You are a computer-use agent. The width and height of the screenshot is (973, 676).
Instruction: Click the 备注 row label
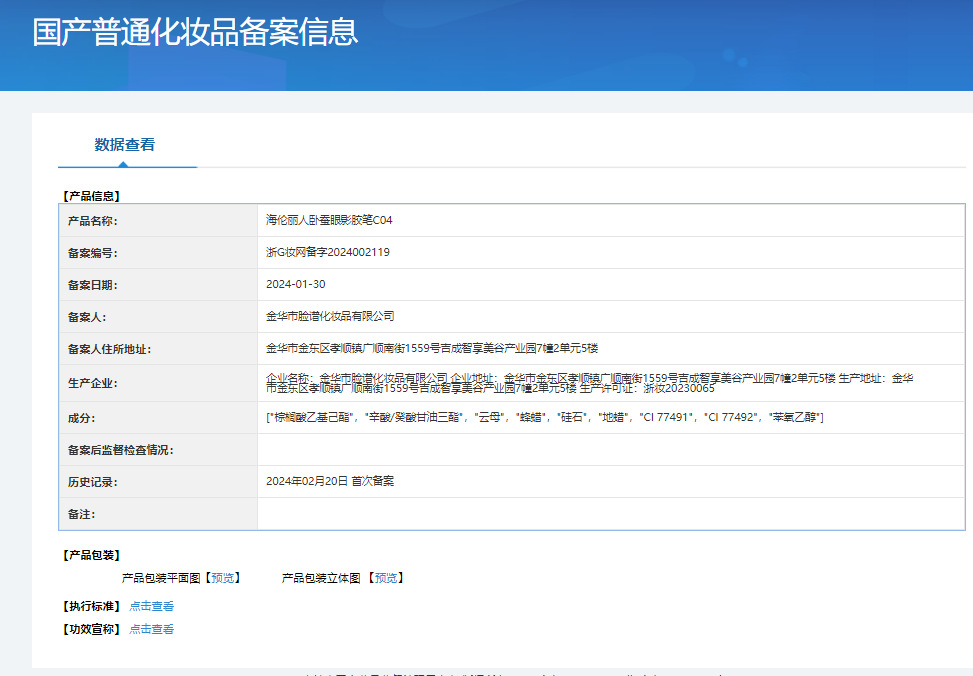coord(81,514)
